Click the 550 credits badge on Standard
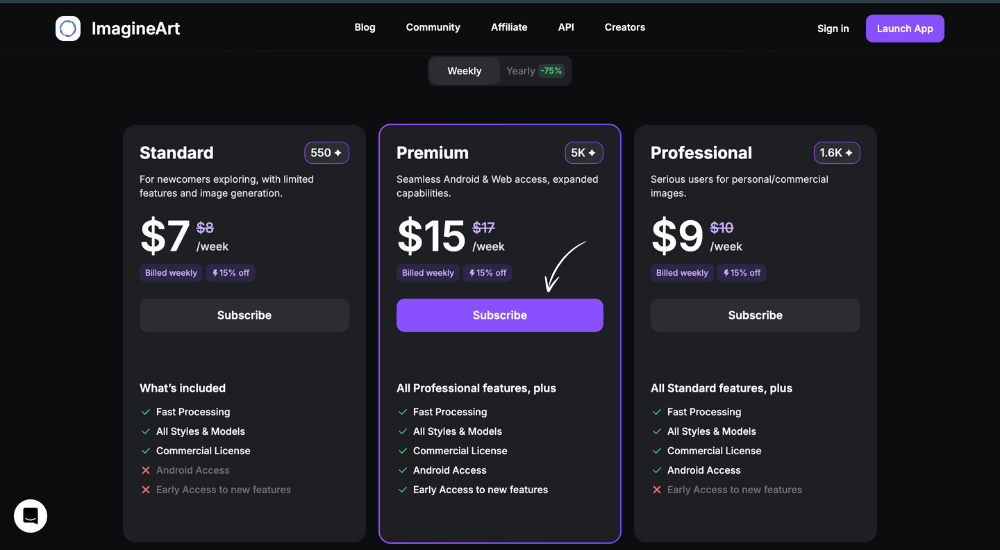 click(327, 152)
